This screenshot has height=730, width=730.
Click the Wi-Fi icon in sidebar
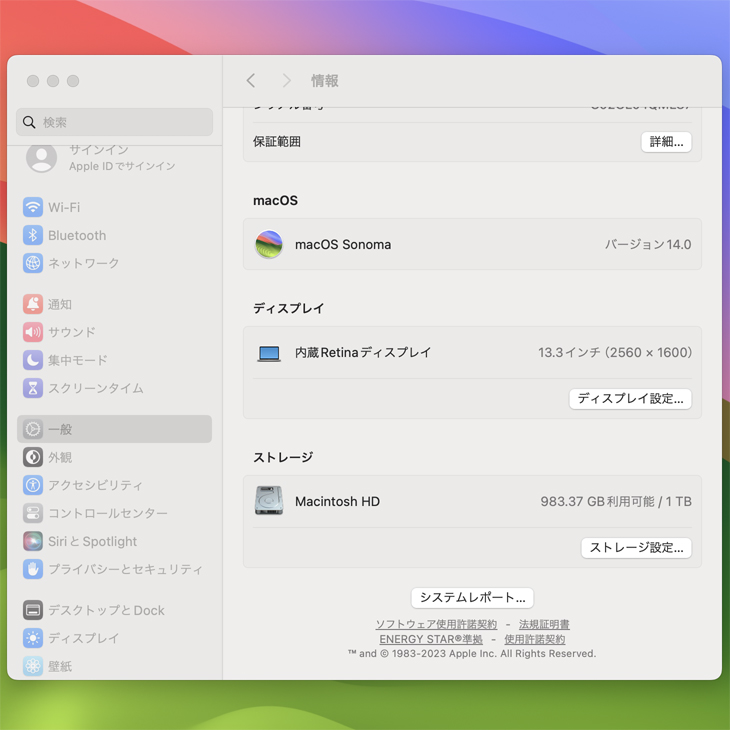coord(33,207)
